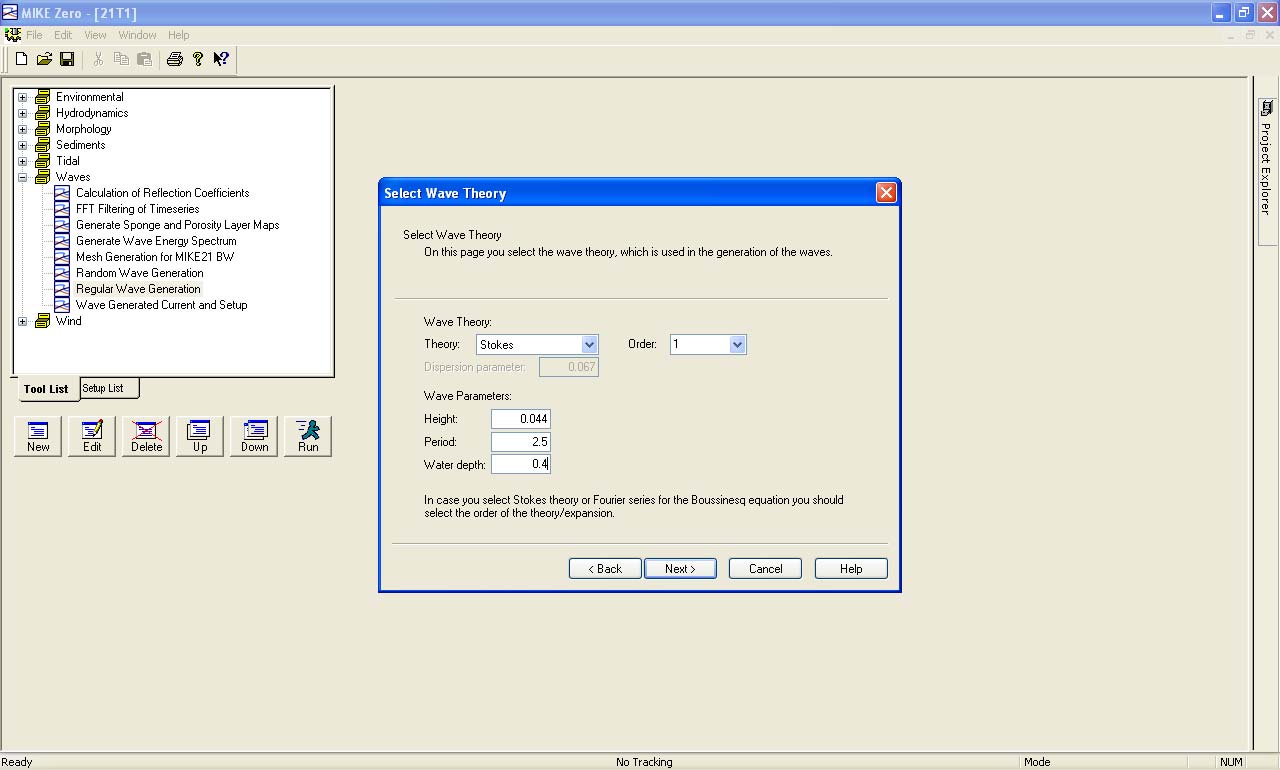The height and width of the screenshot is (770, 1280).
Task: Click the Next button in wizard
Action: coord(680,568)
